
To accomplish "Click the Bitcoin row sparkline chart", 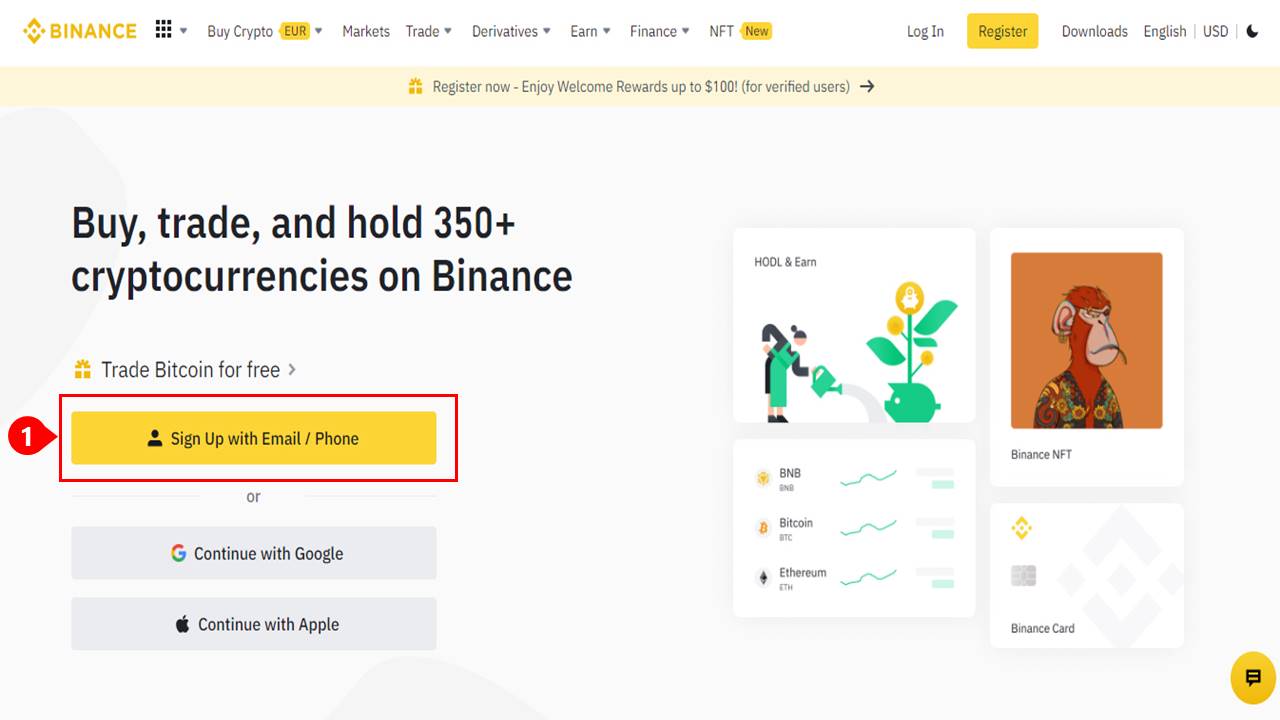I will point(868,527).
